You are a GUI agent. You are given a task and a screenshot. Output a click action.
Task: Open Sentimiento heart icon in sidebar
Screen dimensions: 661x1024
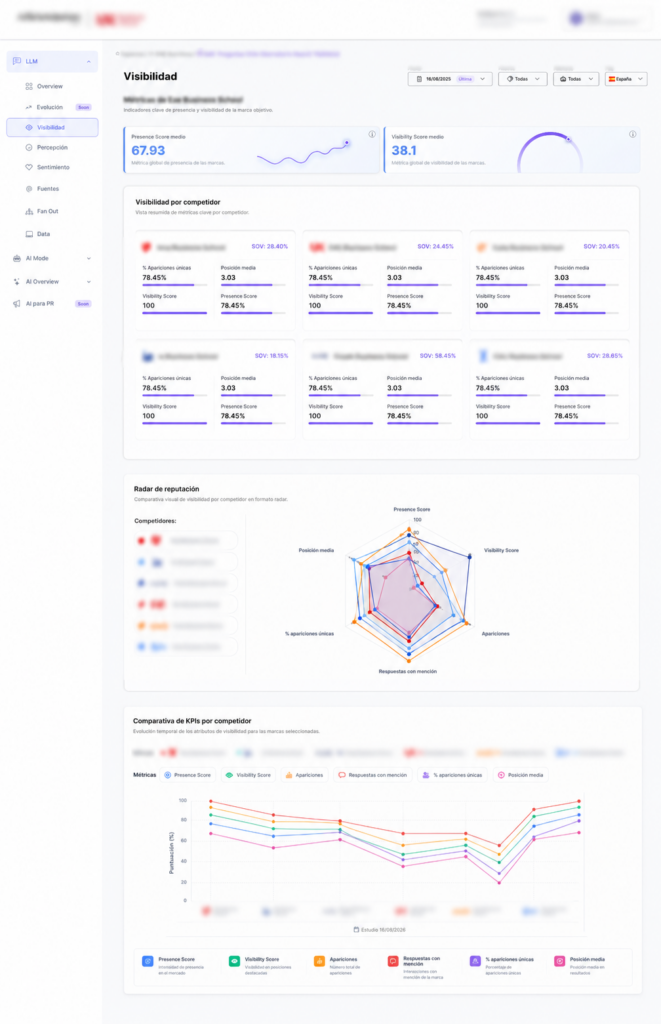[29, 167]
